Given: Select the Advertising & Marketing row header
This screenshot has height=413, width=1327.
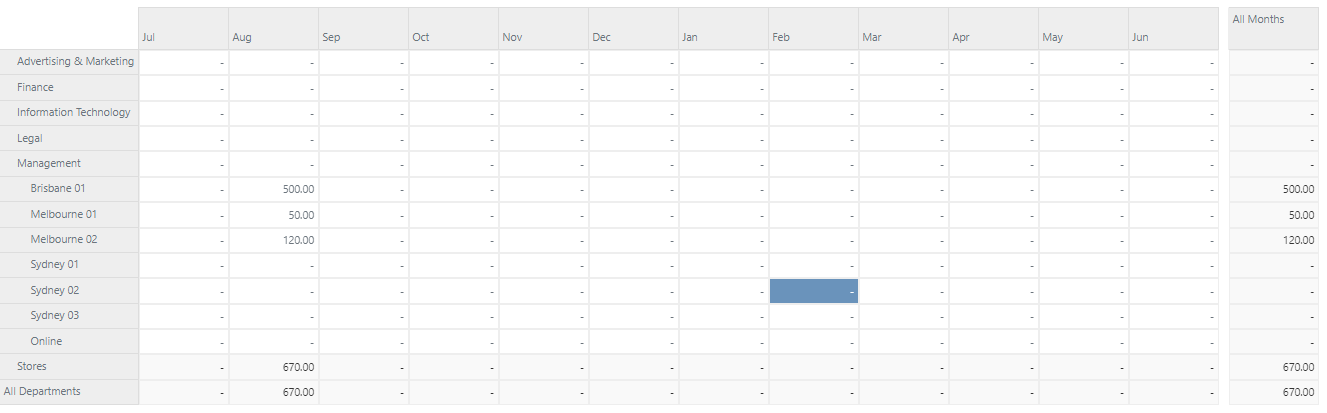Looking at the screenshot, I should 75,62.
